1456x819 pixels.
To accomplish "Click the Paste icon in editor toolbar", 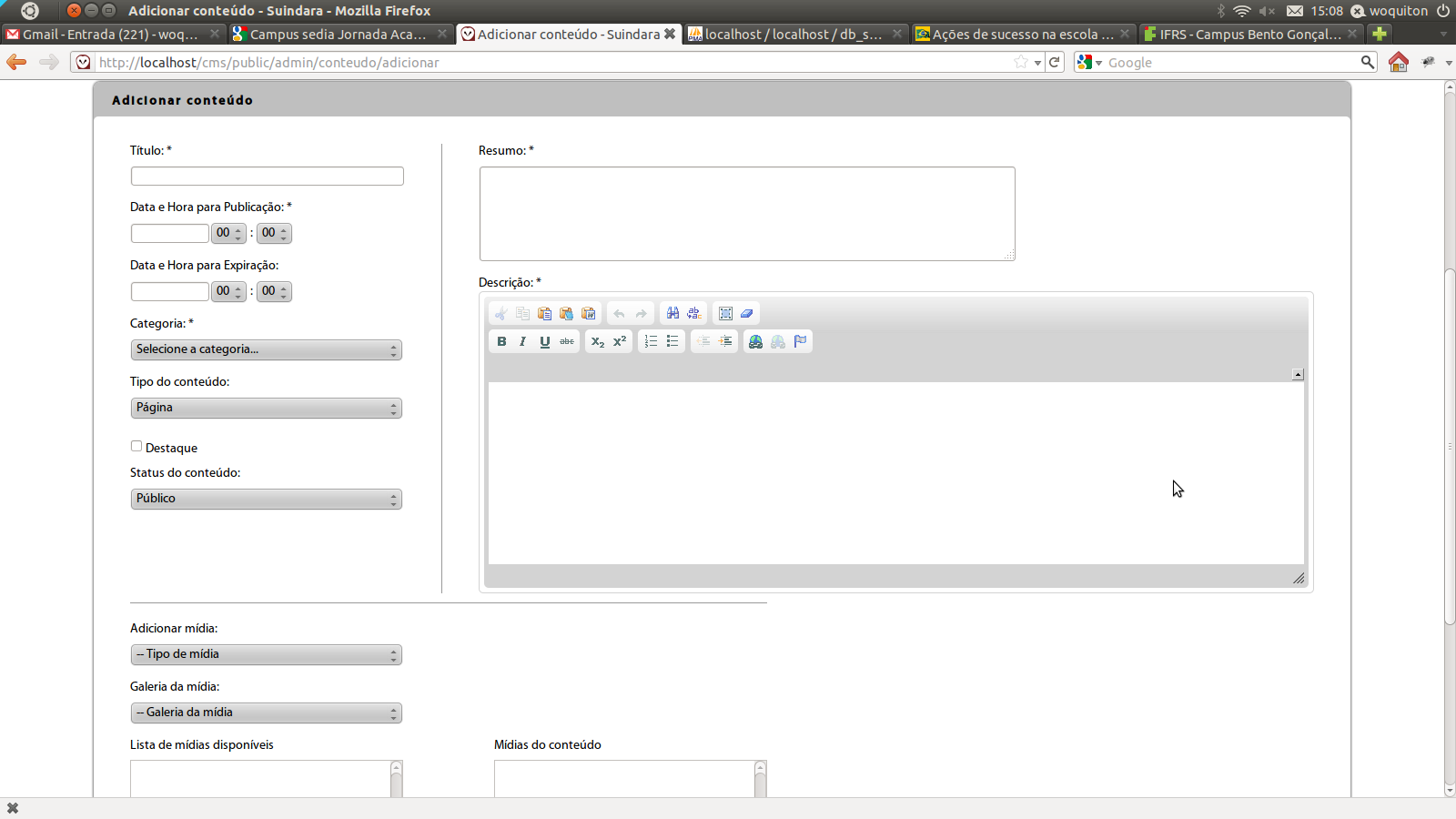I will [544, 314].
